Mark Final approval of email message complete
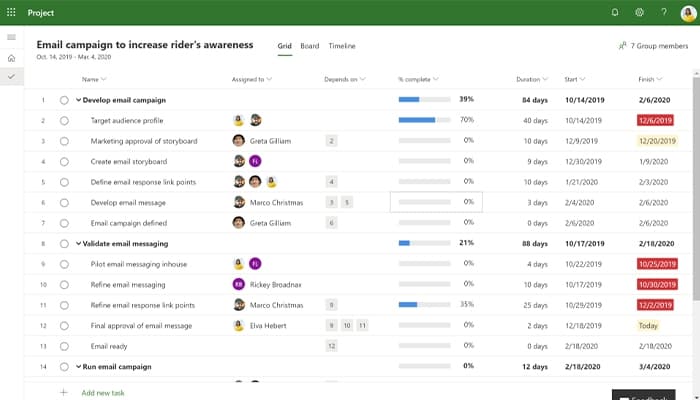Image resolution: width=700 pixels, height=400 pixels. tap(64, 326)
